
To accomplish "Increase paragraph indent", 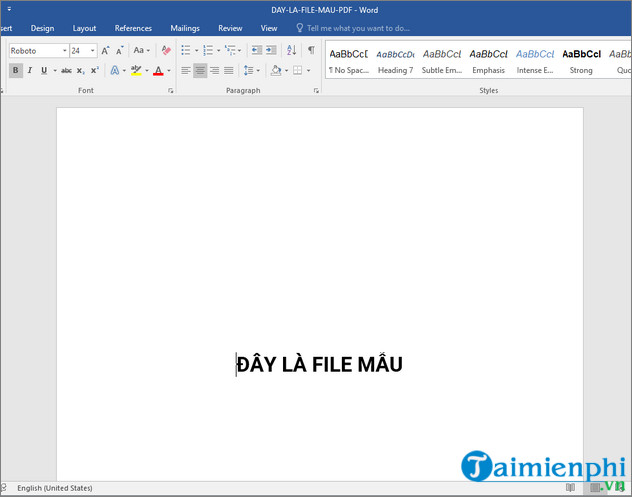I will click(271, 50).
